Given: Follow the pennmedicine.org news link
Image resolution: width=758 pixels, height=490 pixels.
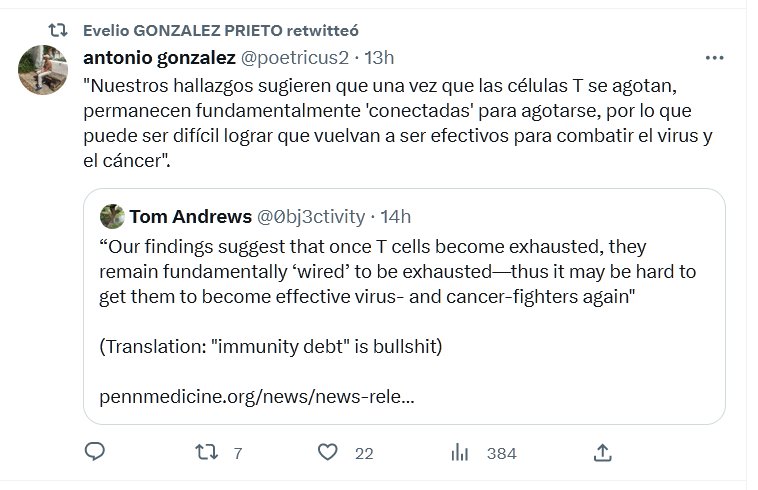Looking at the screenshot, I should tap(257, 396).
